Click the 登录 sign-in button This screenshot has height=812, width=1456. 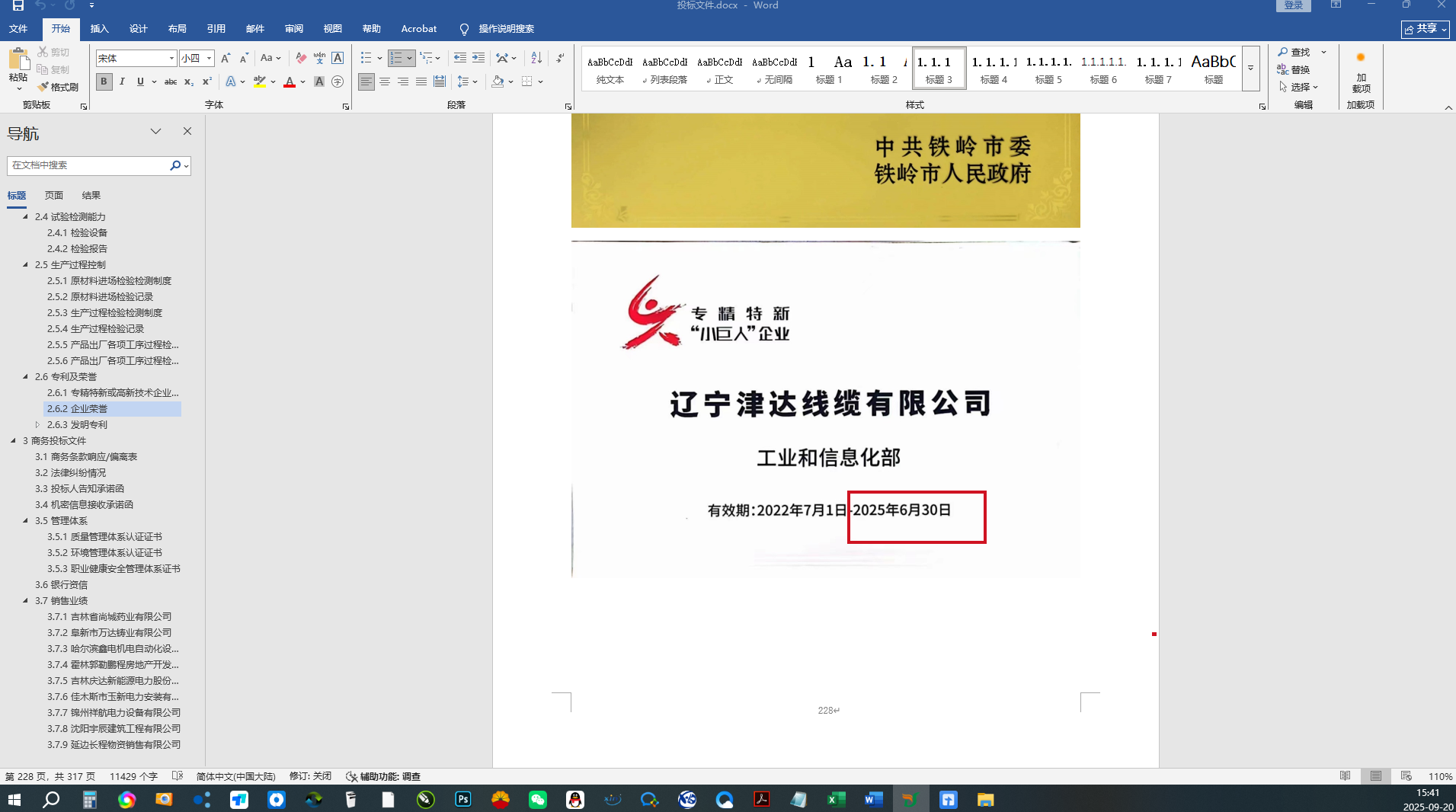(1293, 5)
